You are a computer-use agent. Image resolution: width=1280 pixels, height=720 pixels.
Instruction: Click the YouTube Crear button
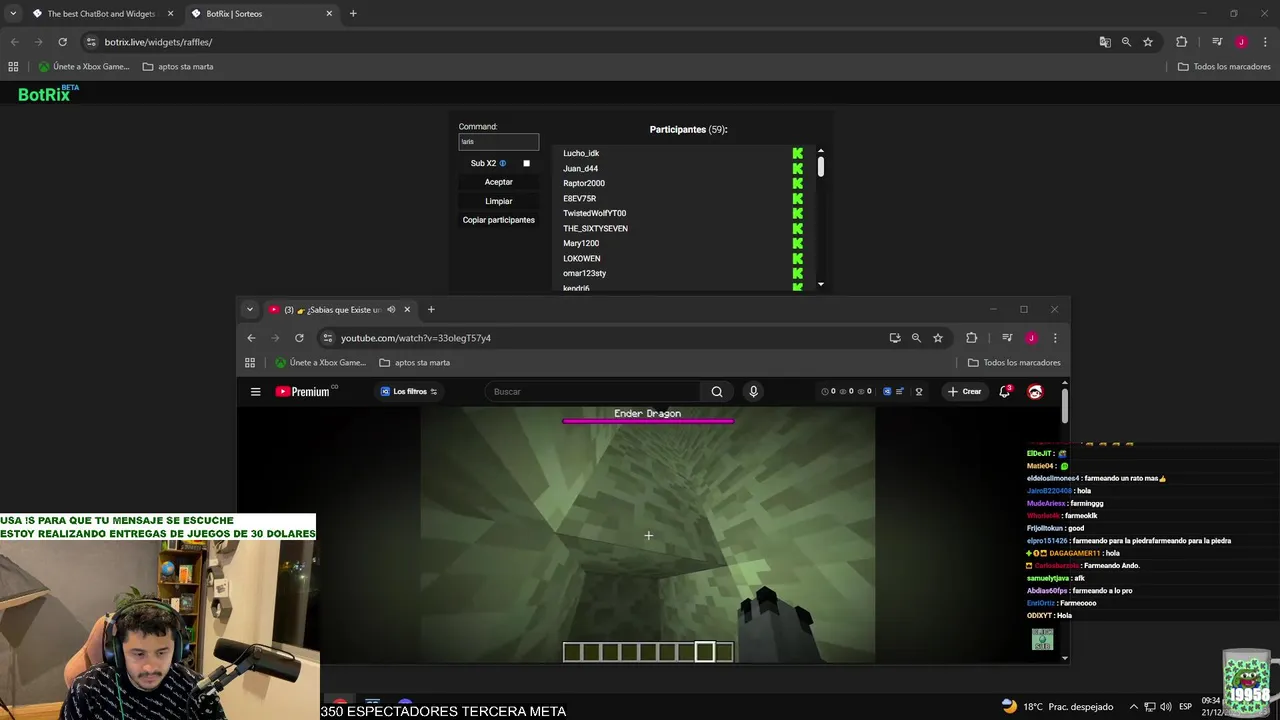[x=965, y=392]
